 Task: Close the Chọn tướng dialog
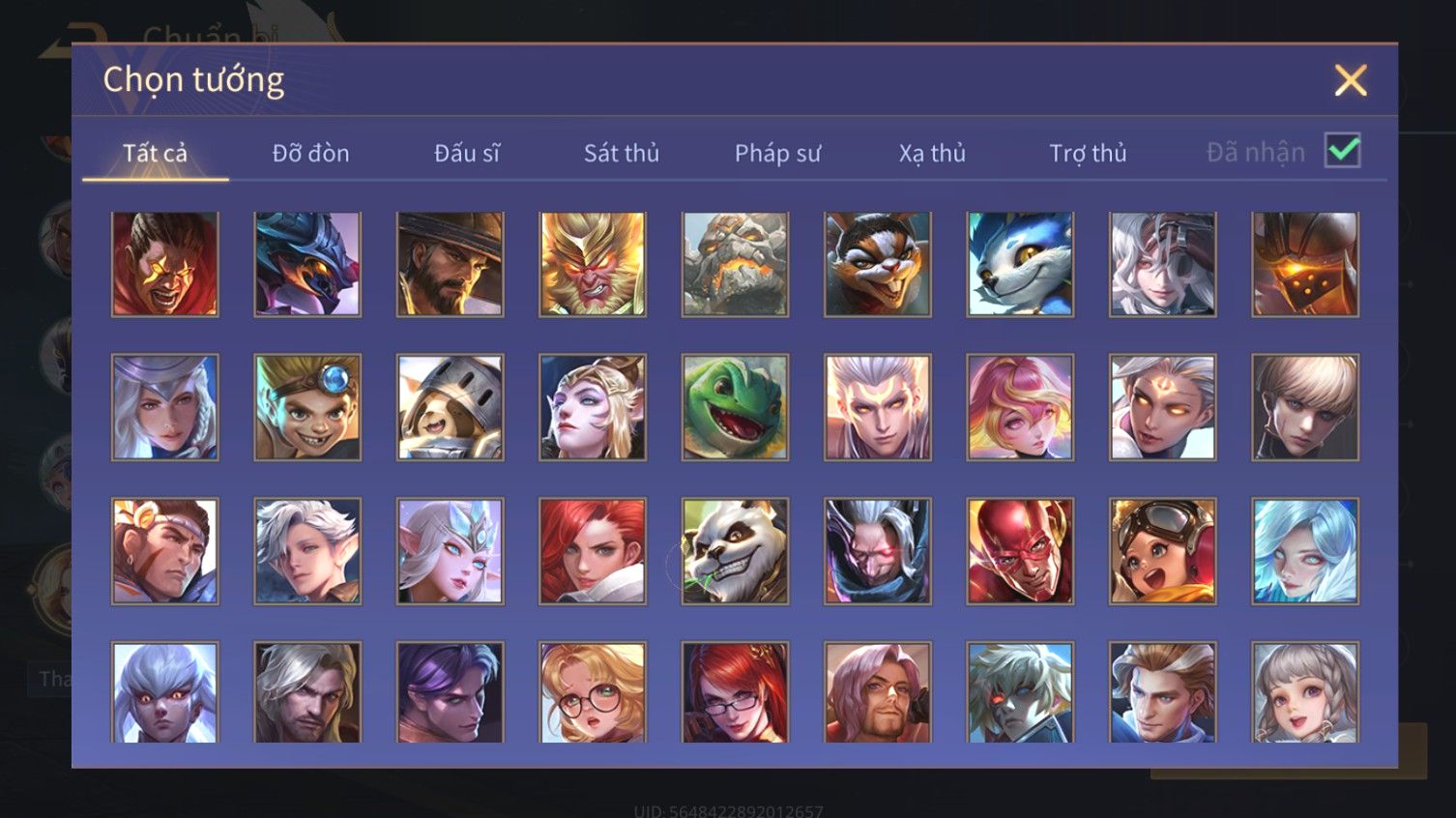(x=1351, y=80)
